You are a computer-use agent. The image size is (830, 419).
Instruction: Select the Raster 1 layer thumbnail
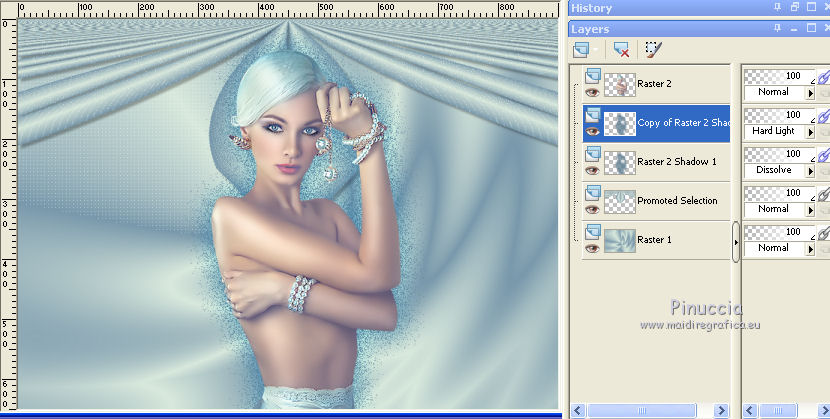[620, 241]
